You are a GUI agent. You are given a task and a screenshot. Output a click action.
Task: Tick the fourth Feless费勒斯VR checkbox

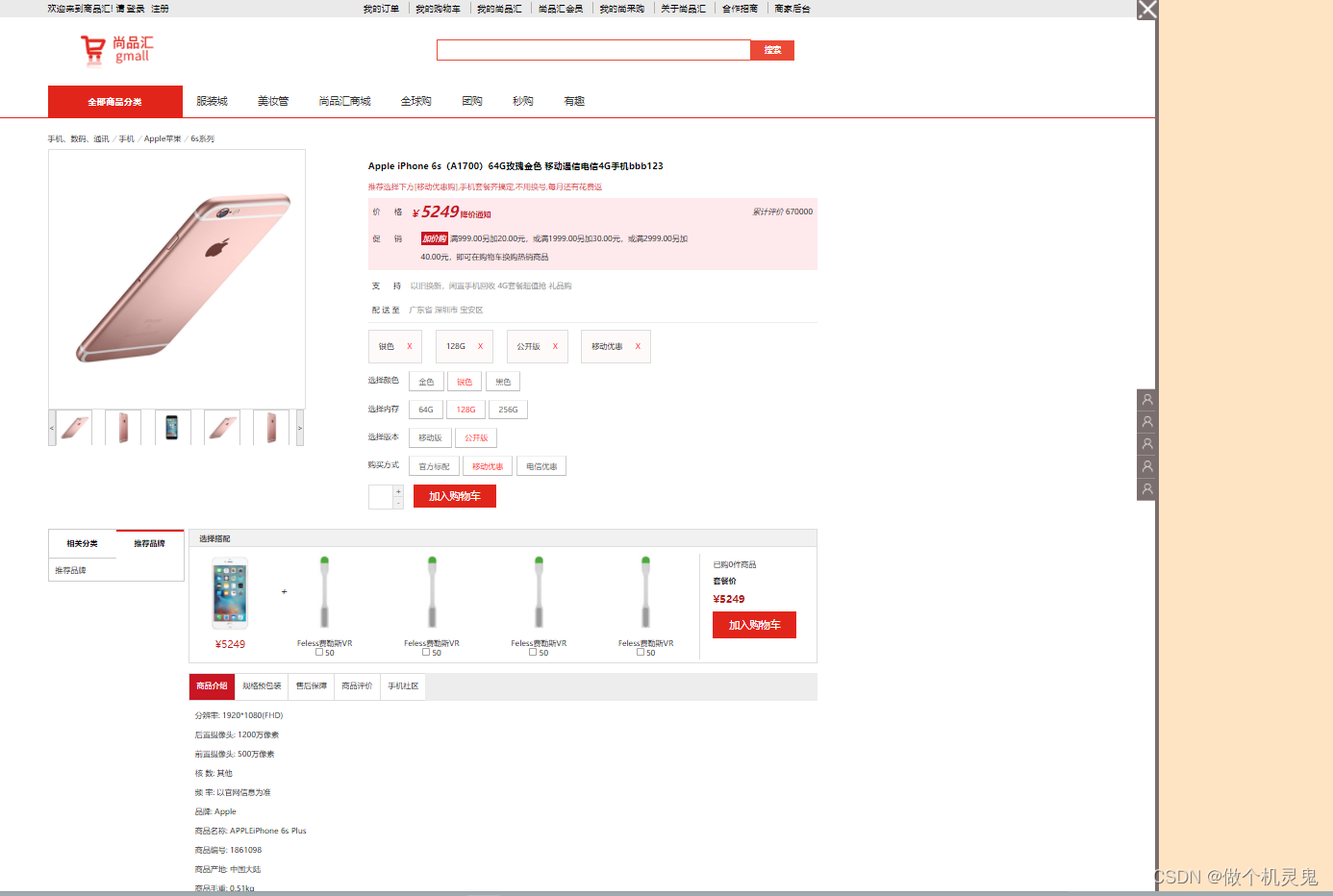[641, 652]
